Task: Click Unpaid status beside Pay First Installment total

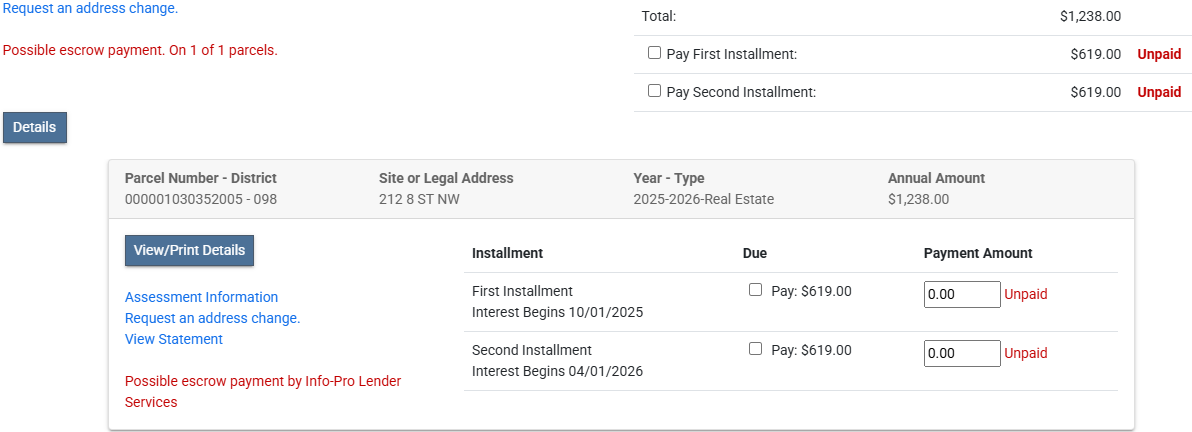Action: coord(1159,54)
